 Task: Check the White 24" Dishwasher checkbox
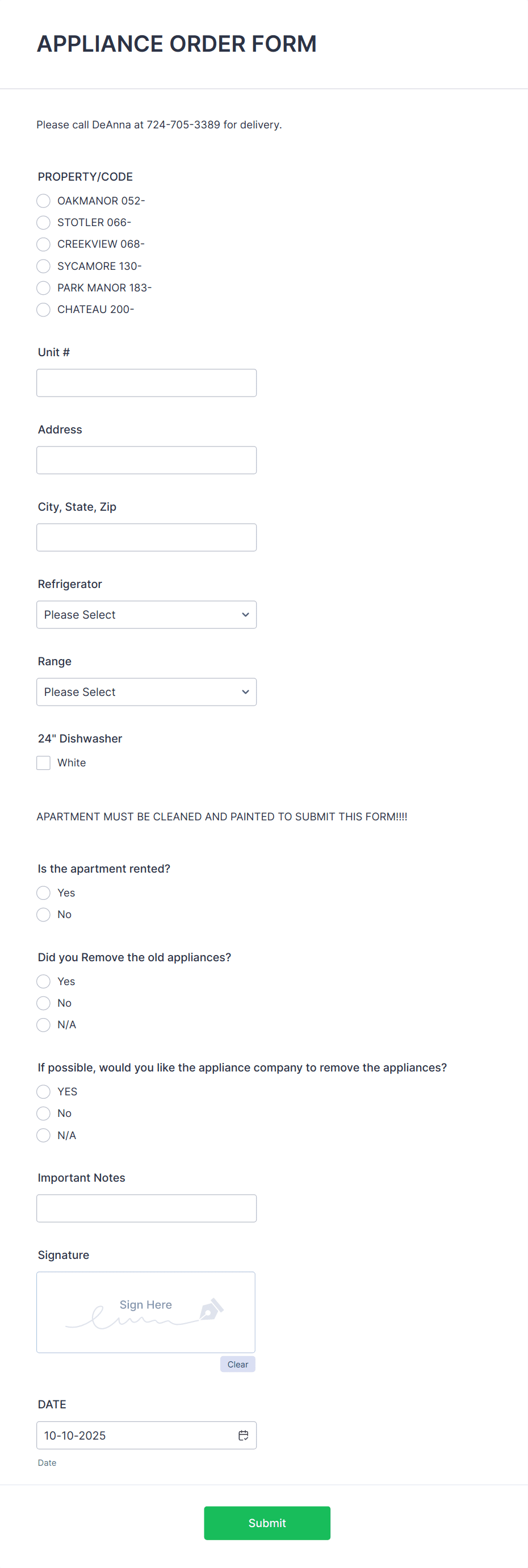(x=43, y=762)
